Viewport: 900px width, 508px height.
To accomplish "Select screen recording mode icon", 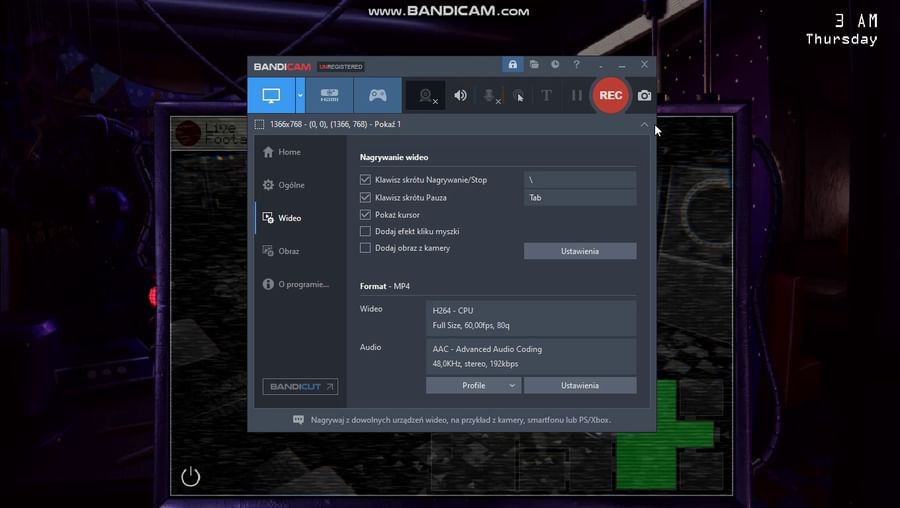I will (x=271, y=95).
